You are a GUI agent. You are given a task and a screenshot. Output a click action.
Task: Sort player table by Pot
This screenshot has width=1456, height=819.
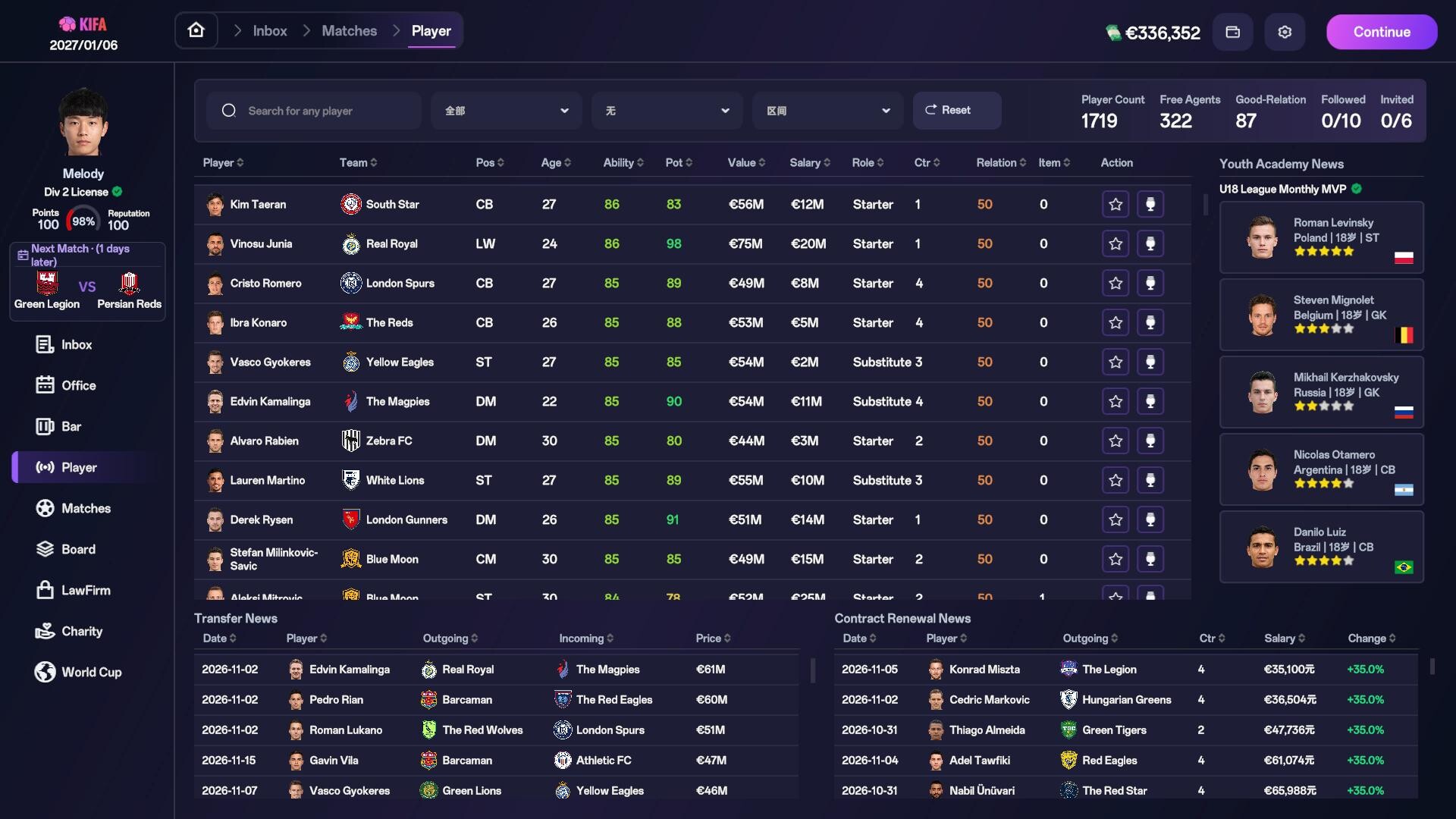(x=679, y=162)
